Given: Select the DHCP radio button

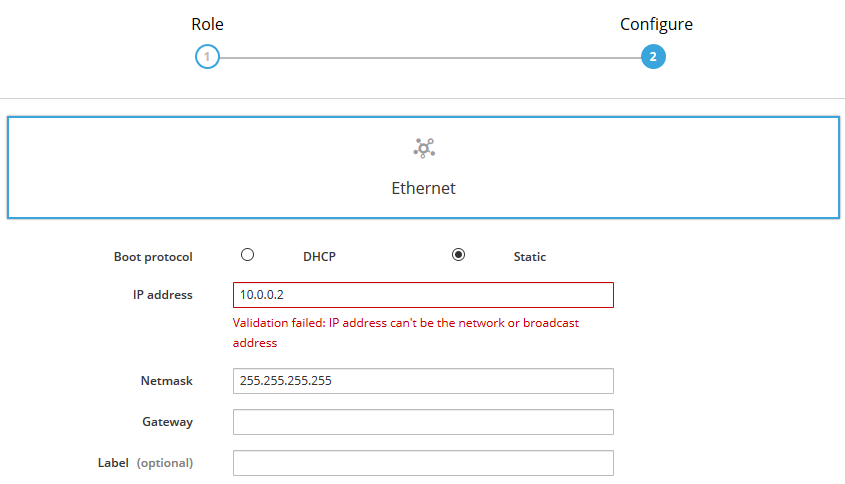Looking at the screenshot, I should coord(248,255).
